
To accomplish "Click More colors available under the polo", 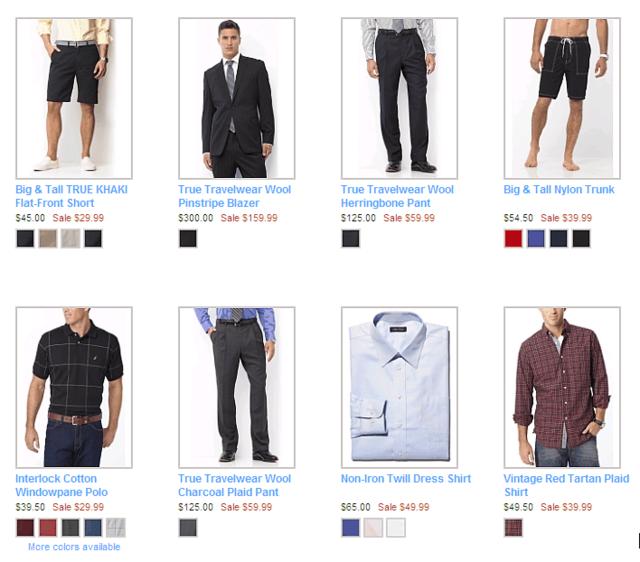I will [x=74, y=547].
